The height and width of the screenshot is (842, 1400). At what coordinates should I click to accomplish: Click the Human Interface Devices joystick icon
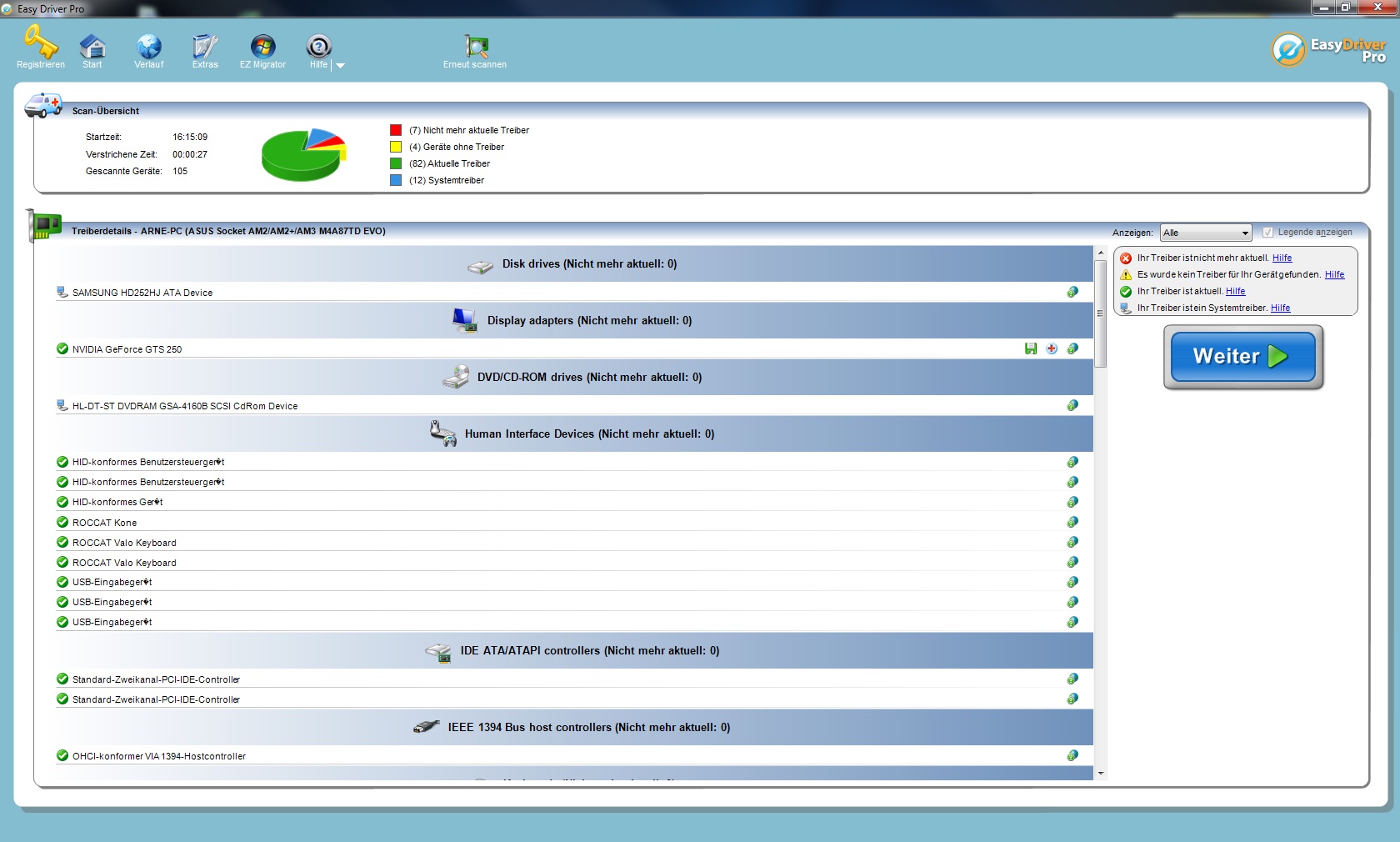(x=442, y=434)
